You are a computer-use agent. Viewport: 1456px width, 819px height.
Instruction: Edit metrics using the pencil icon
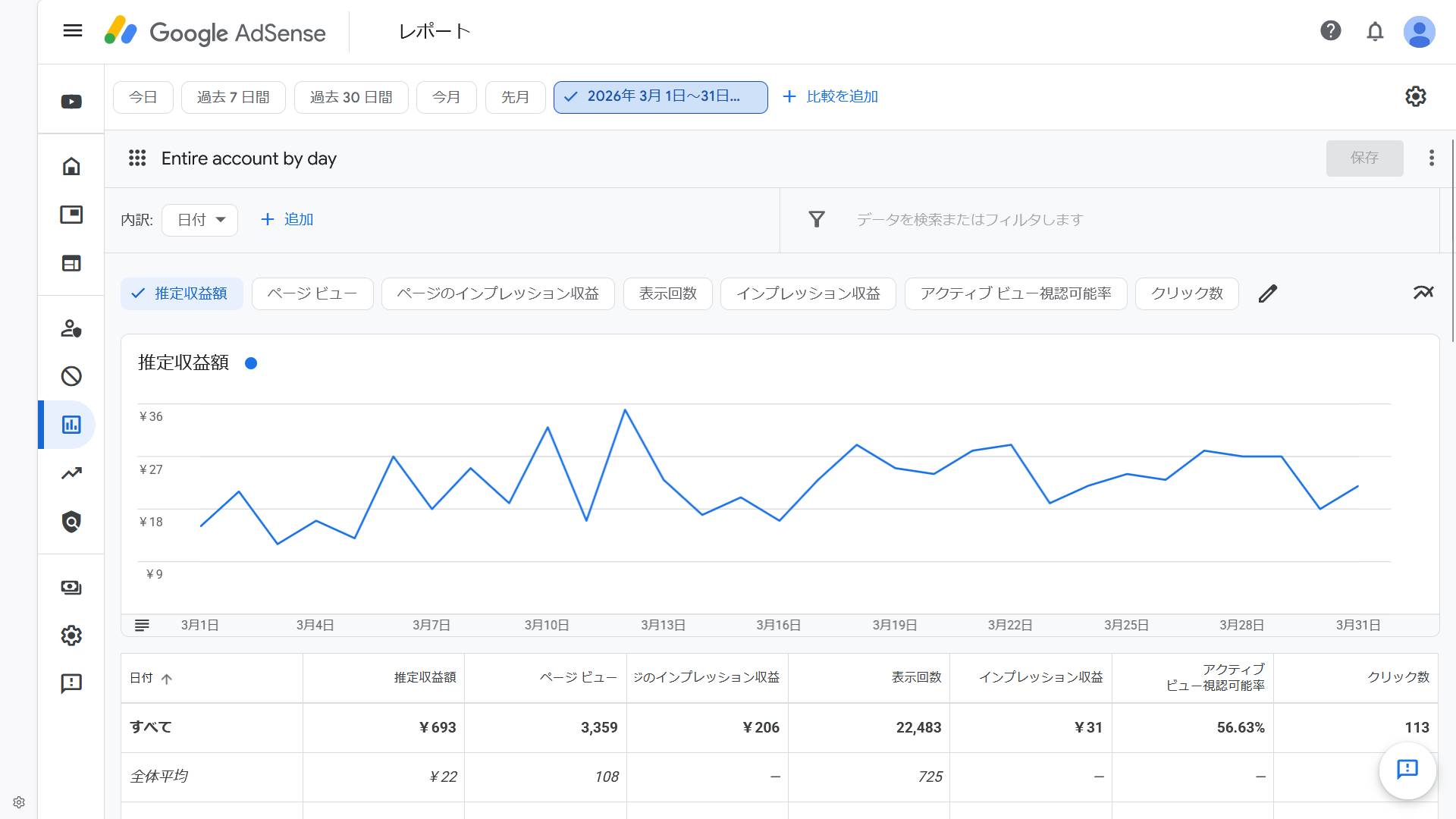(x=1269, y=293)
